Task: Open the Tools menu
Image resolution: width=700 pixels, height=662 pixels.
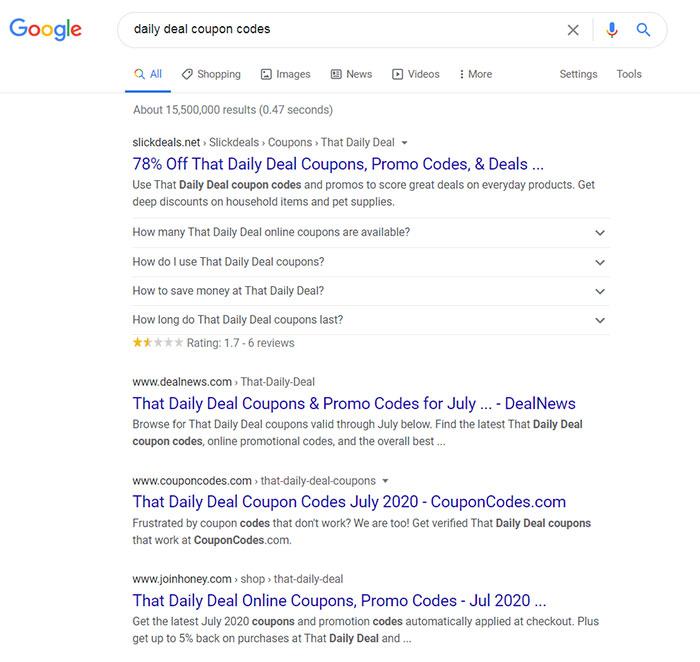Action: 629,74
